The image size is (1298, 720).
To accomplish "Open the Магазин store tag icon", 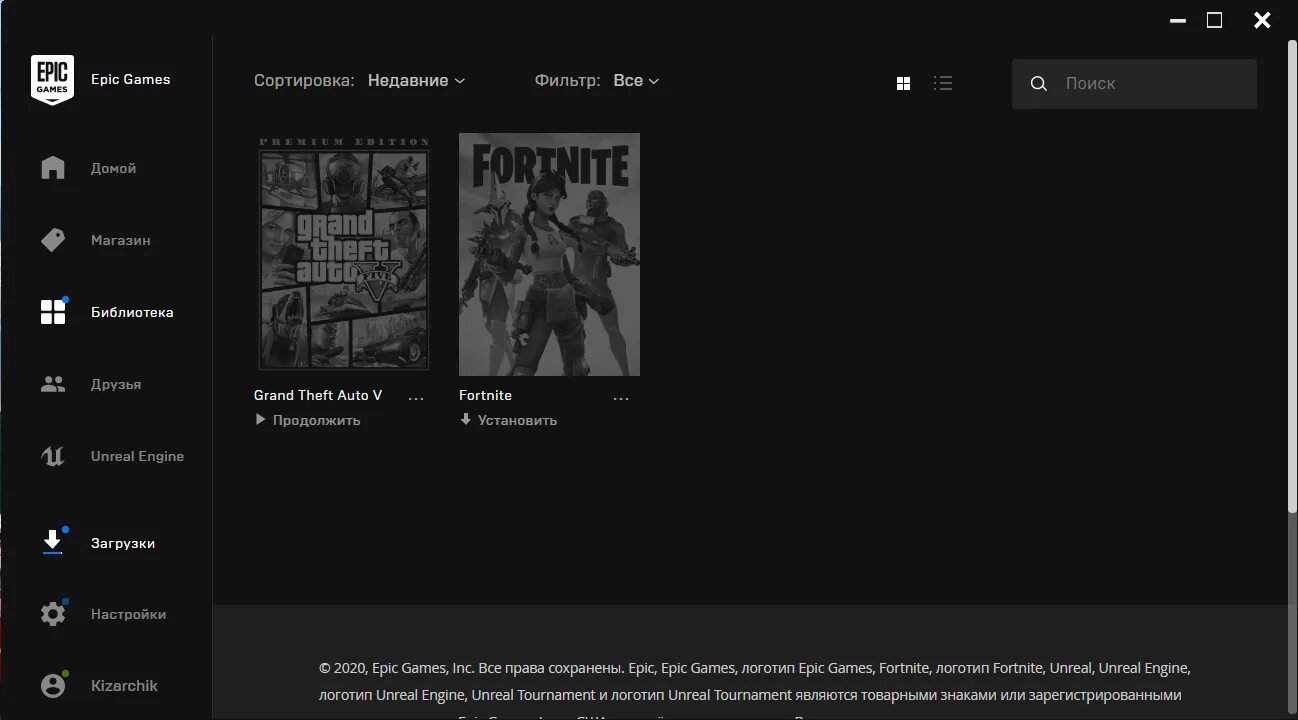I will tap(53, 240).
